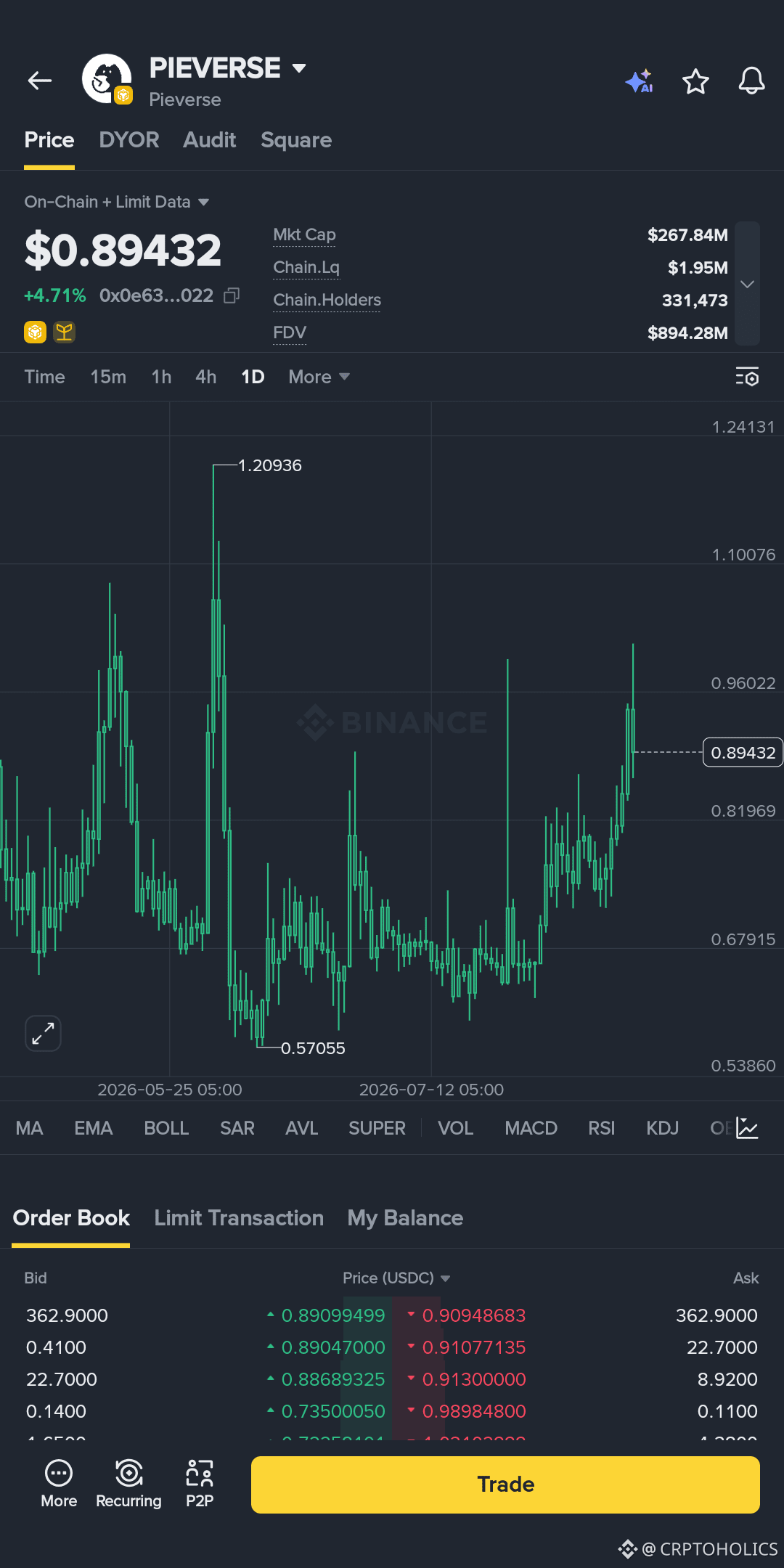Tap the +4.71% change value
The width and height of the screenshot is (784, 1568).
pos(55,295)
